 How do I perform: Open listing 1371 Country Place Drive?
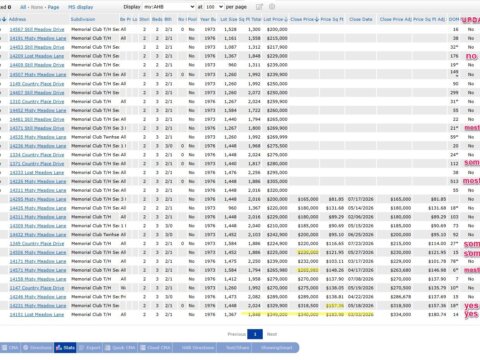pos(37,164)
